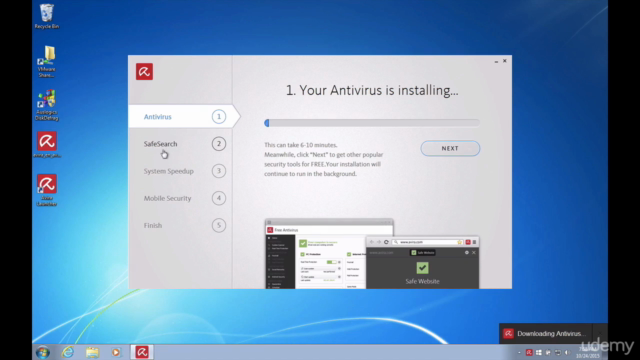Click the 'This can take 6-10 minutes' text
The width and height of the screenshot is (640, 360).
tap(301, 145)
